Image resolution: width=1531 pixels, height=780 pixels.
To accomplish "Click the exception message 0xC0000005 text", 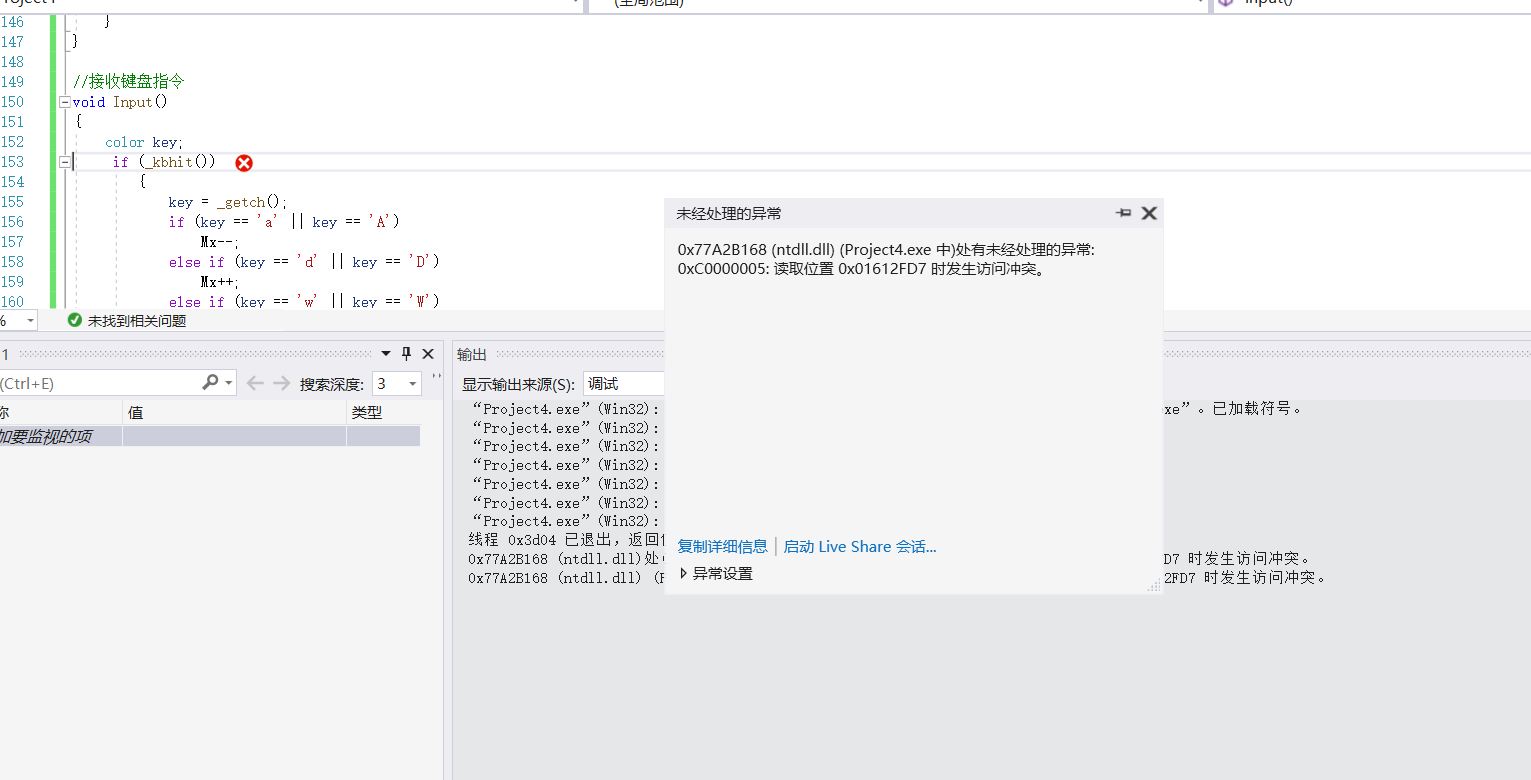I will (x=862, y=269).
